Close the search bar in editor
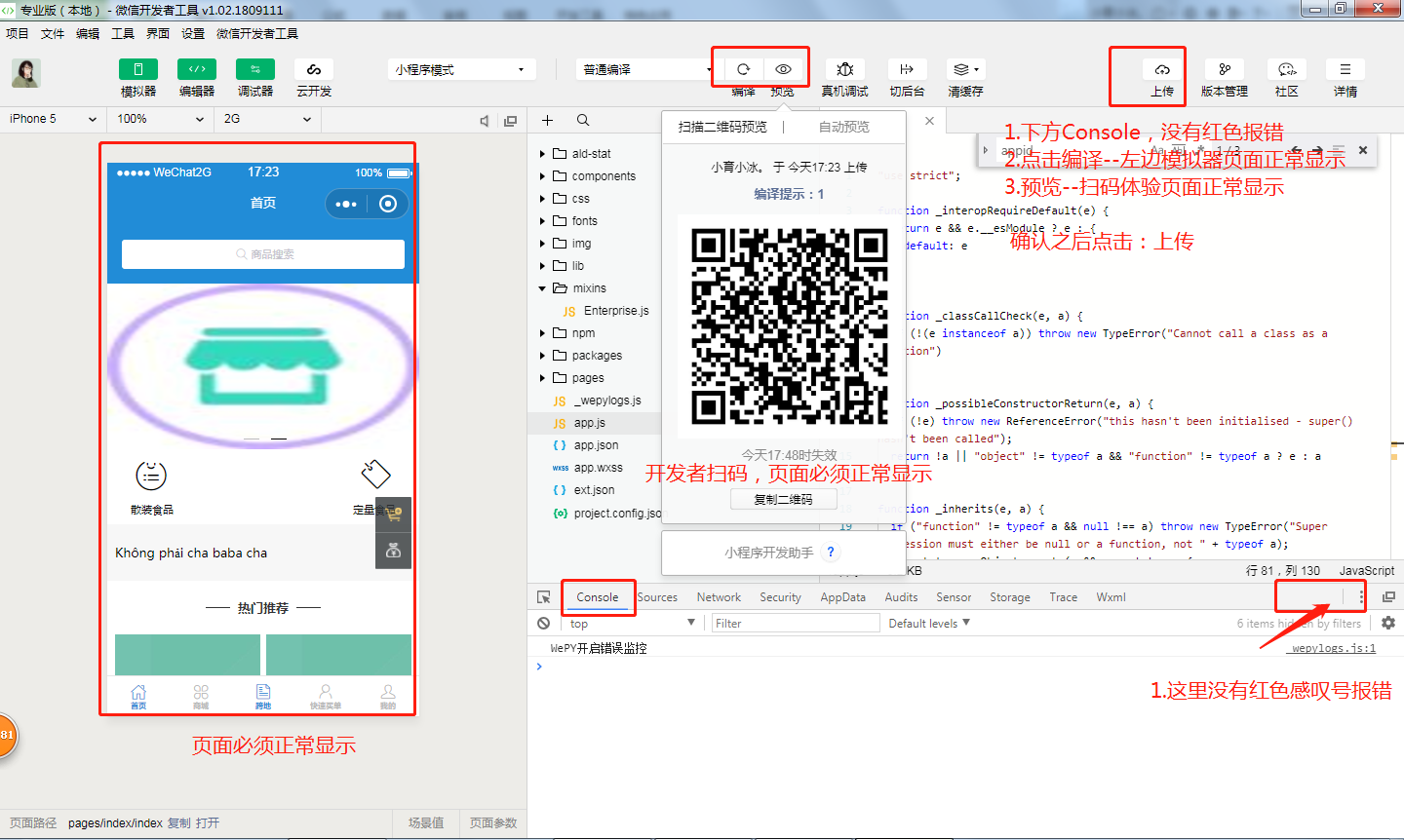 tap(1363, 150)
